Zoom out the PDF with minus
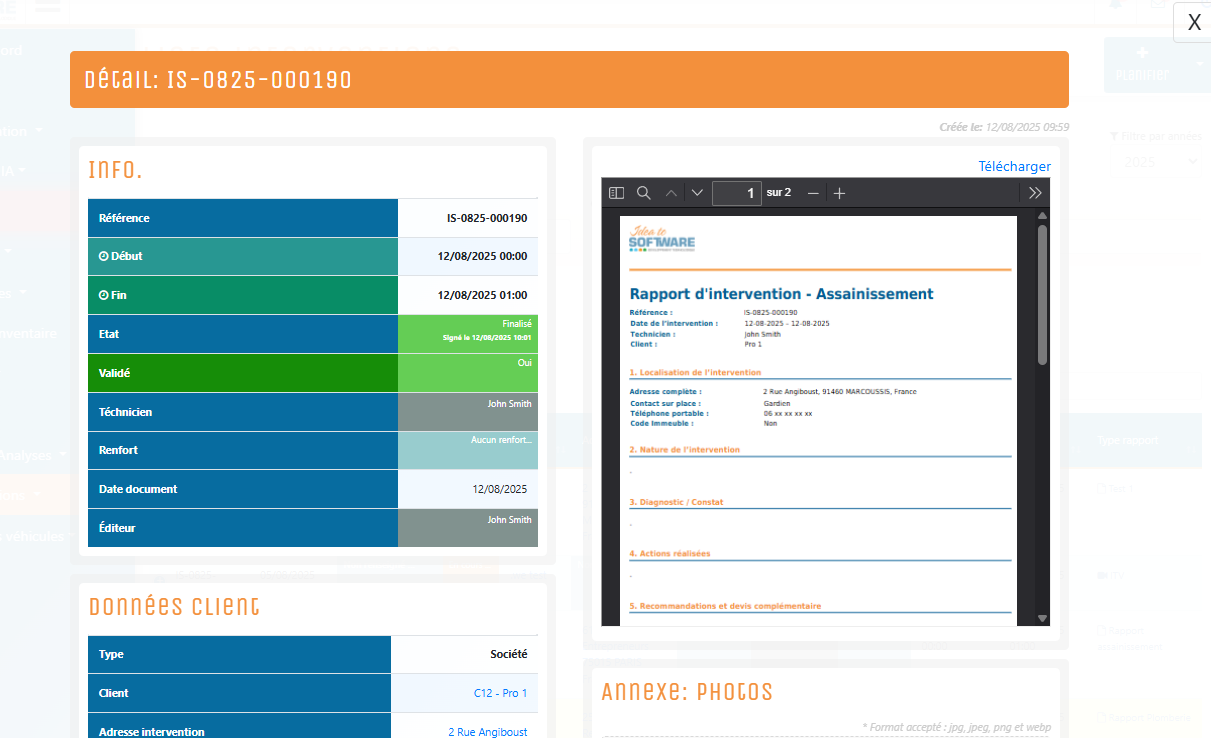1211x738 pixels. [x=813, y=193]
